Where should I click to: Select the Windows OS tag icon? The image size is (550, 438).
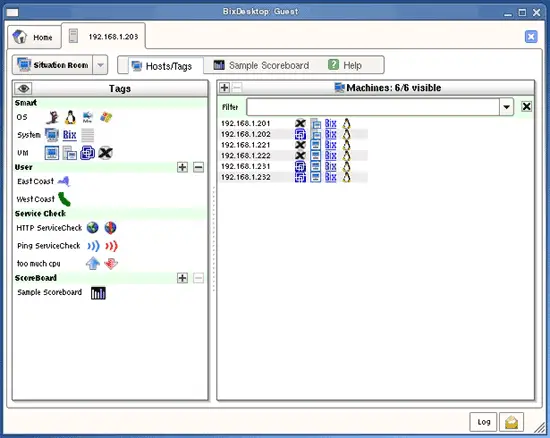point(106,117)
